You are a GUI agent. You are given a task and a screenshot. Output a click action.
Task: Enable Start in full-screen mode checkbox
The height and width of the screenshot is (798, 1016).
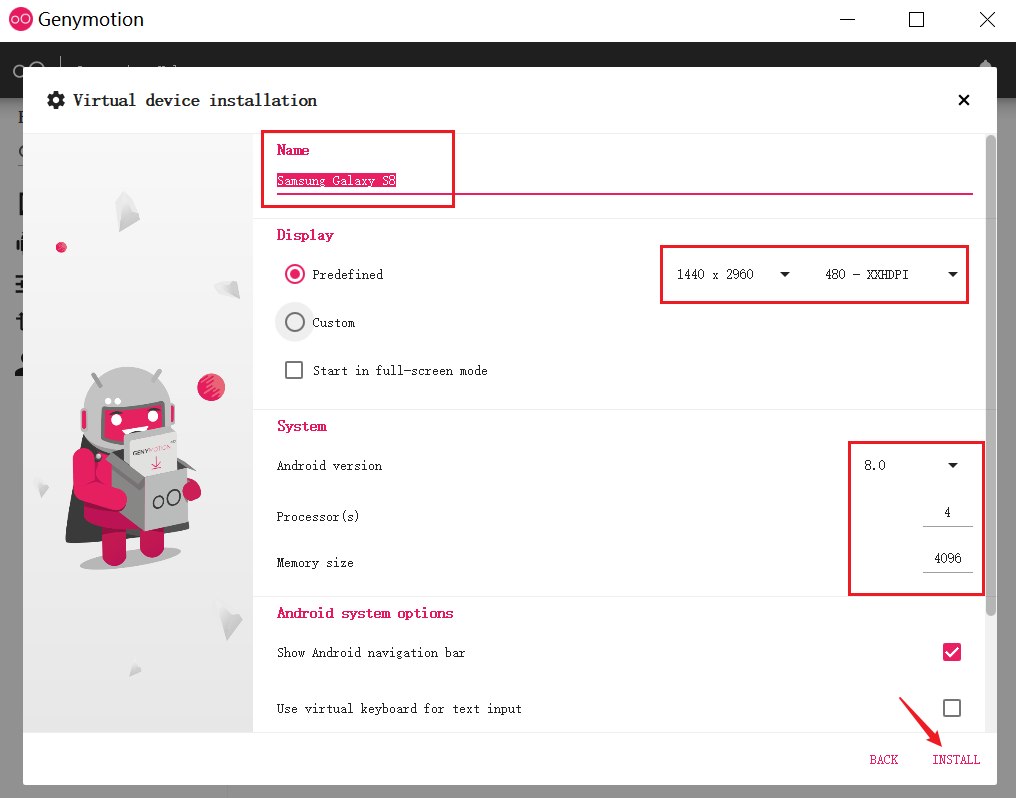294,370
